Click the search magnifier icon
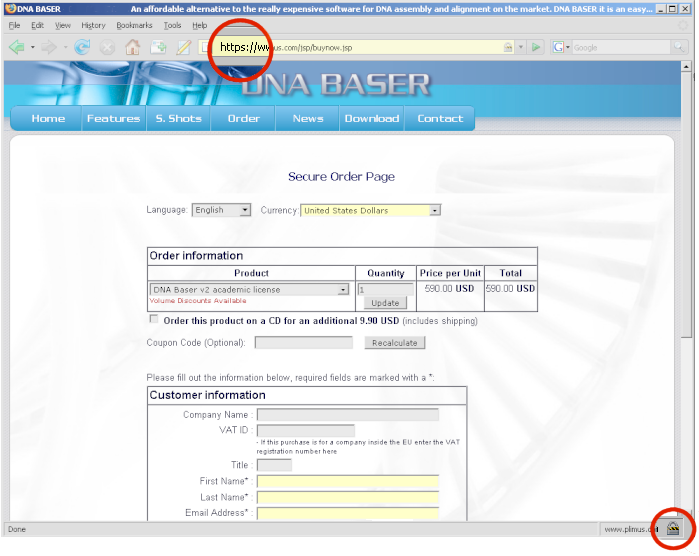699x556 pixels. coord(678,47)
